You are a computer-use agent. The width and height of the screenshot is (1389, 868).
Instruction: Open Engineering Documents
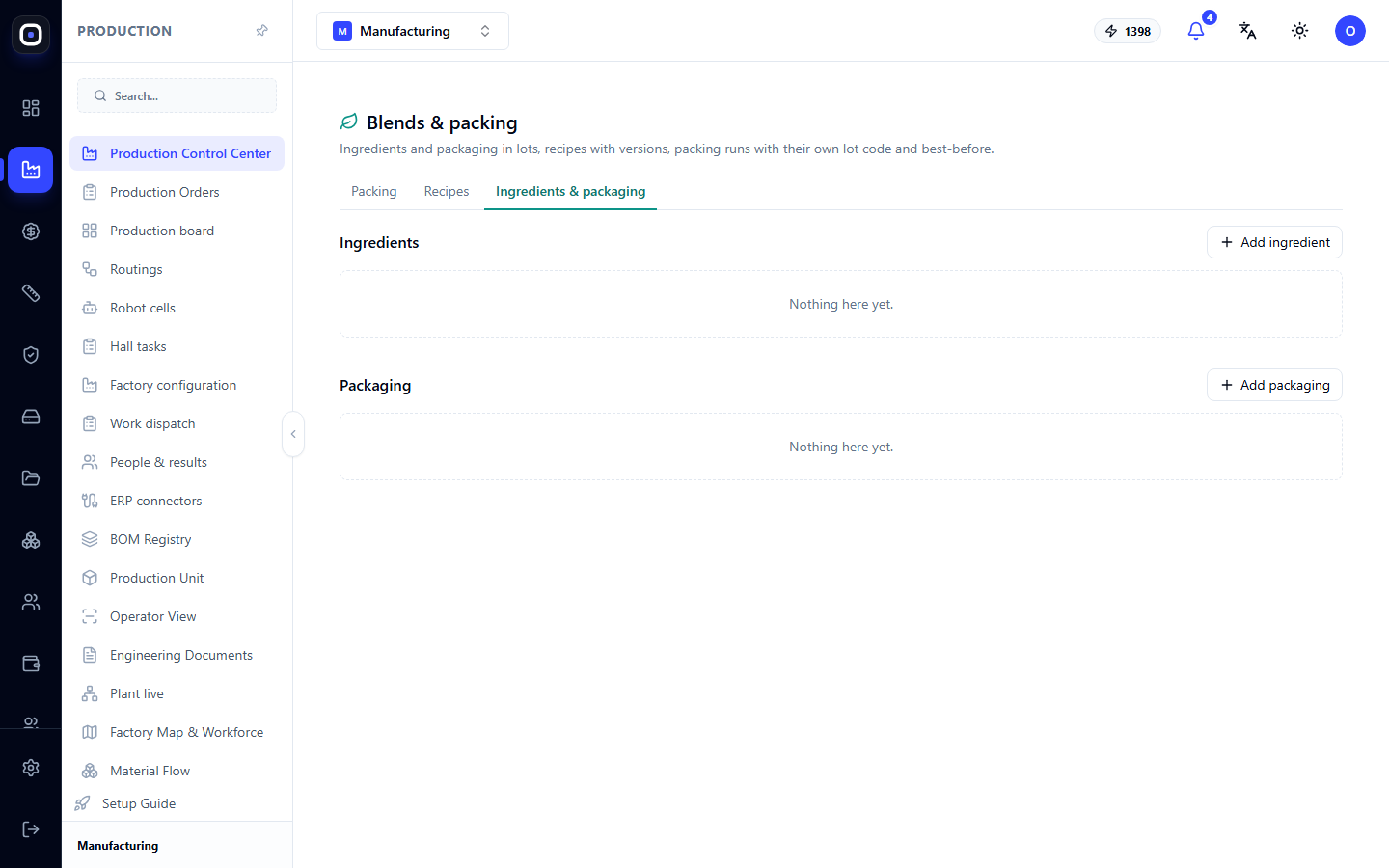click(x=177, y=655)
